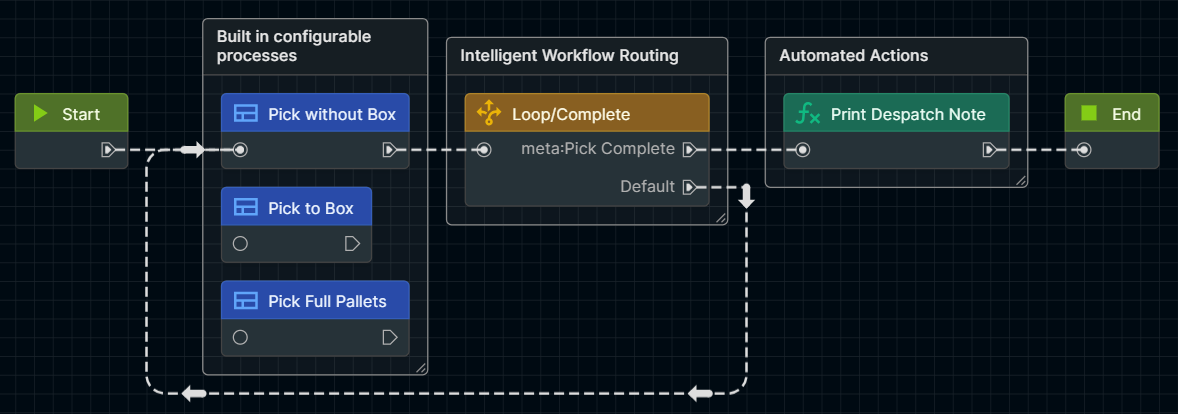Image resolution: width=1178 pixels, height=414 pixels.
Task: Click the Automated Actions group title
Action: 853,56
